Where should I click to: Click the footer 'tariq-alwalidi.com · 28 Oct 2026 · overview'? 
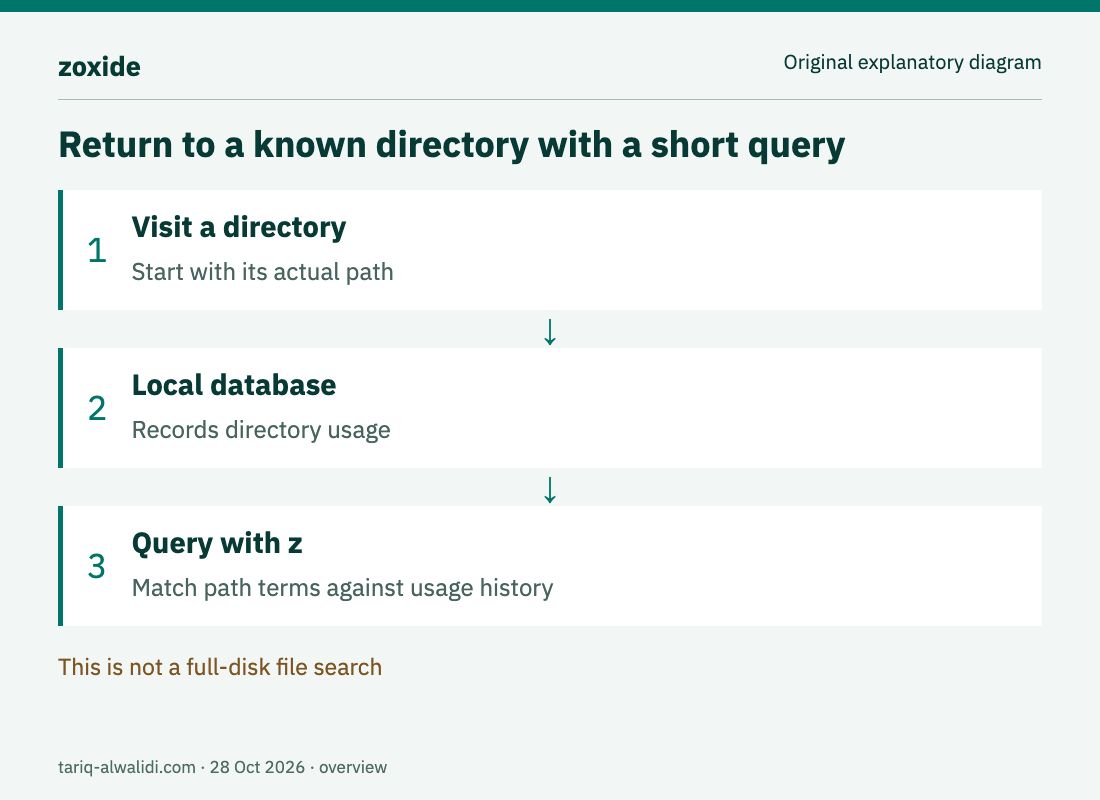tap(222, 767)
